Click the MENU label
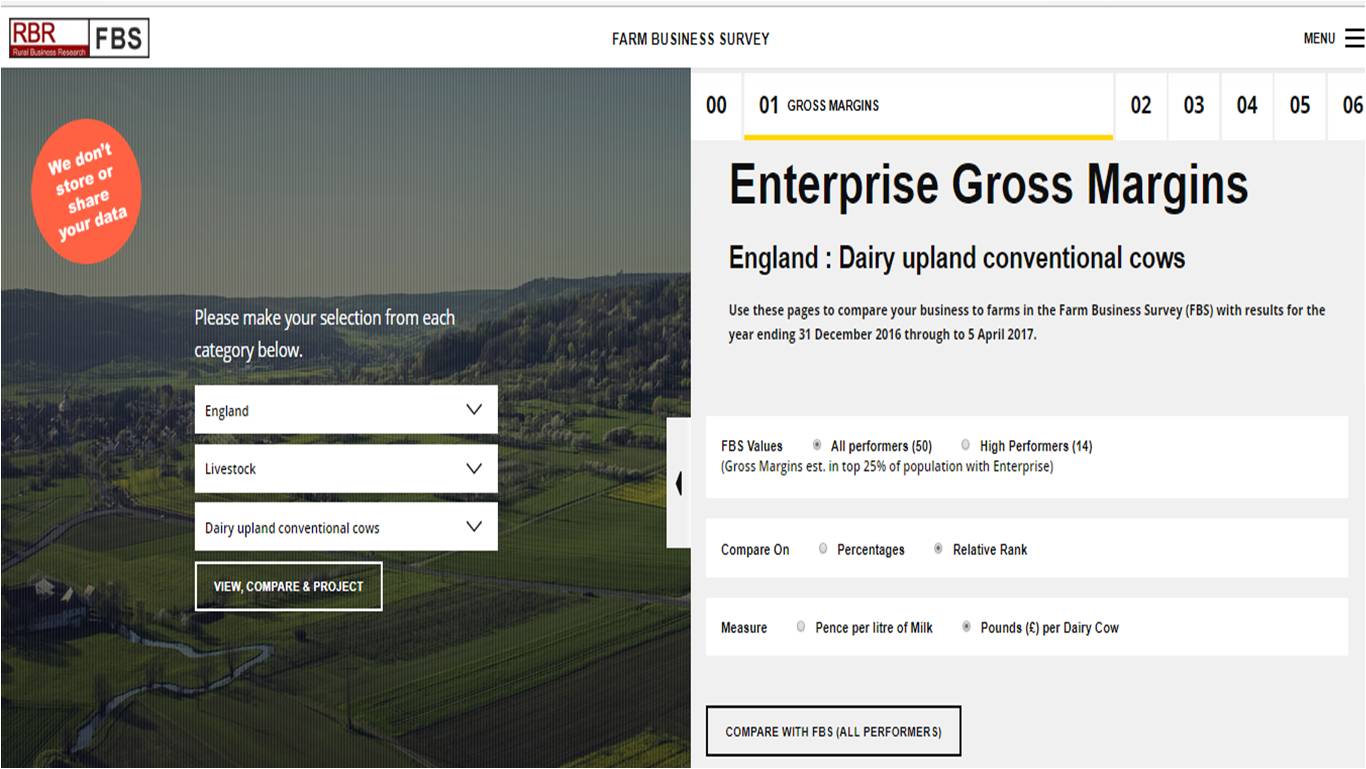Image resolution: width=1366 pixels, height=769 pixels. pyautogui.click(x=1319, y=39)
